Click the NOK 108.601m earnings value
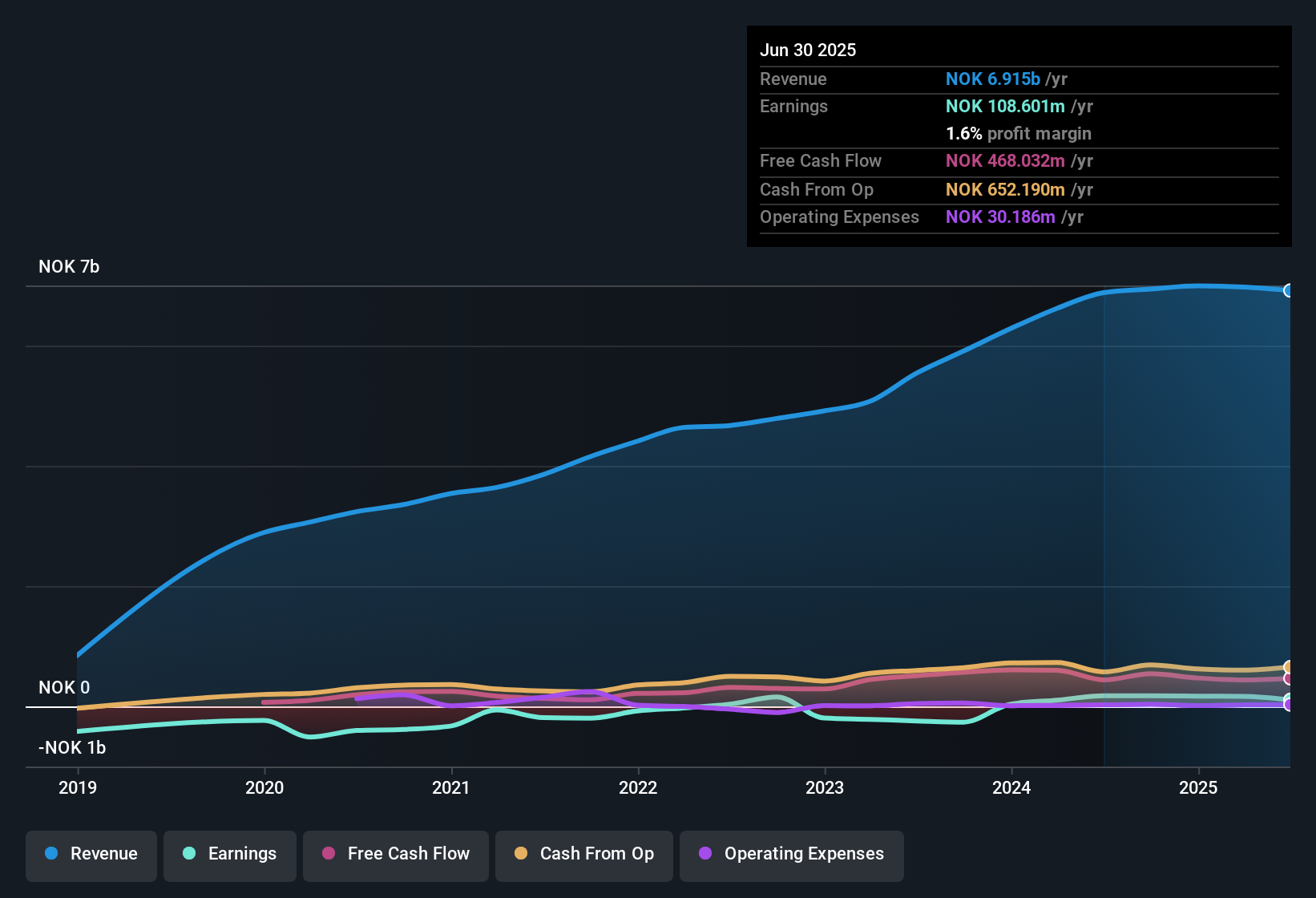This screenshot has height=898, width=1316. click(x=1005, y=106)
